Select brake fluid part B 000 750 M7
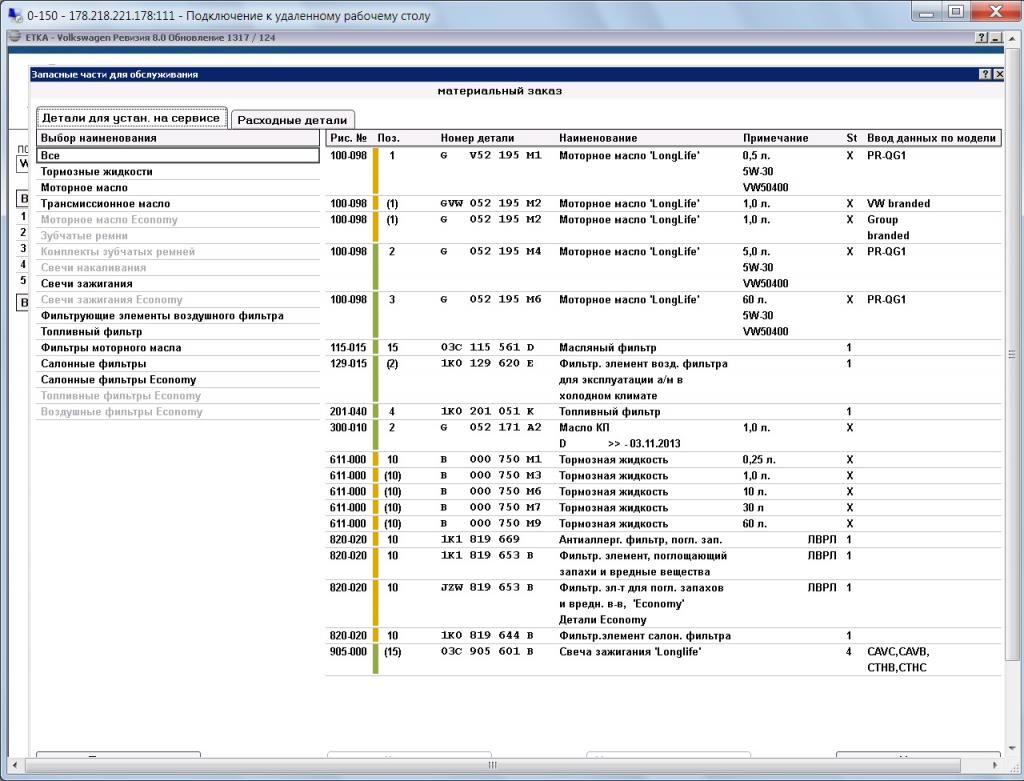This screenshot has width=1024, height=781. pyautogui.click(x=490, y=507)
